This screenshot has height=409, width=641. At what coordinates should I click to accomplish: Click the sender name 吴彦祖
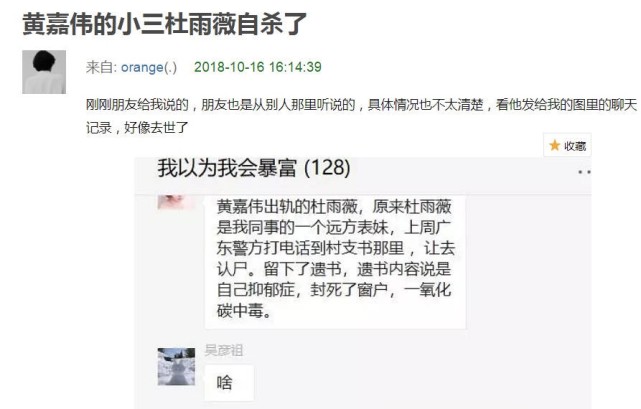[224, 351]
